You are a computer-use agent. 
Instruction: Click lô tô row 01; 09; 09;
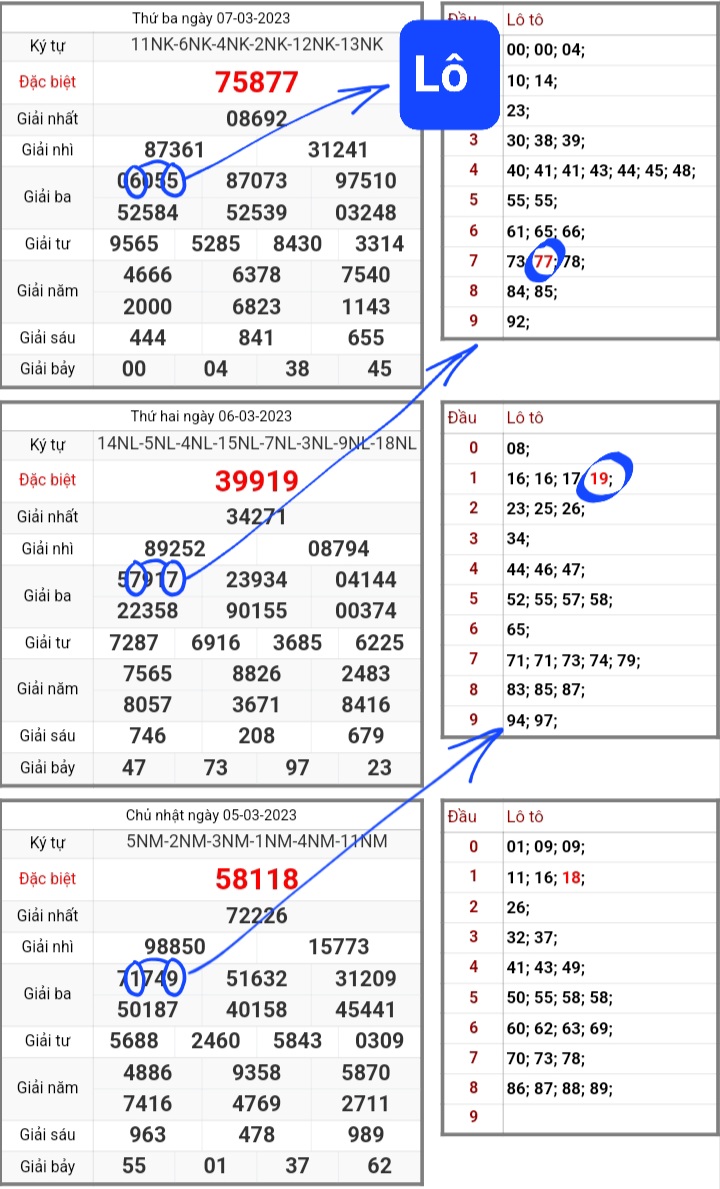(x=546, y=846)
